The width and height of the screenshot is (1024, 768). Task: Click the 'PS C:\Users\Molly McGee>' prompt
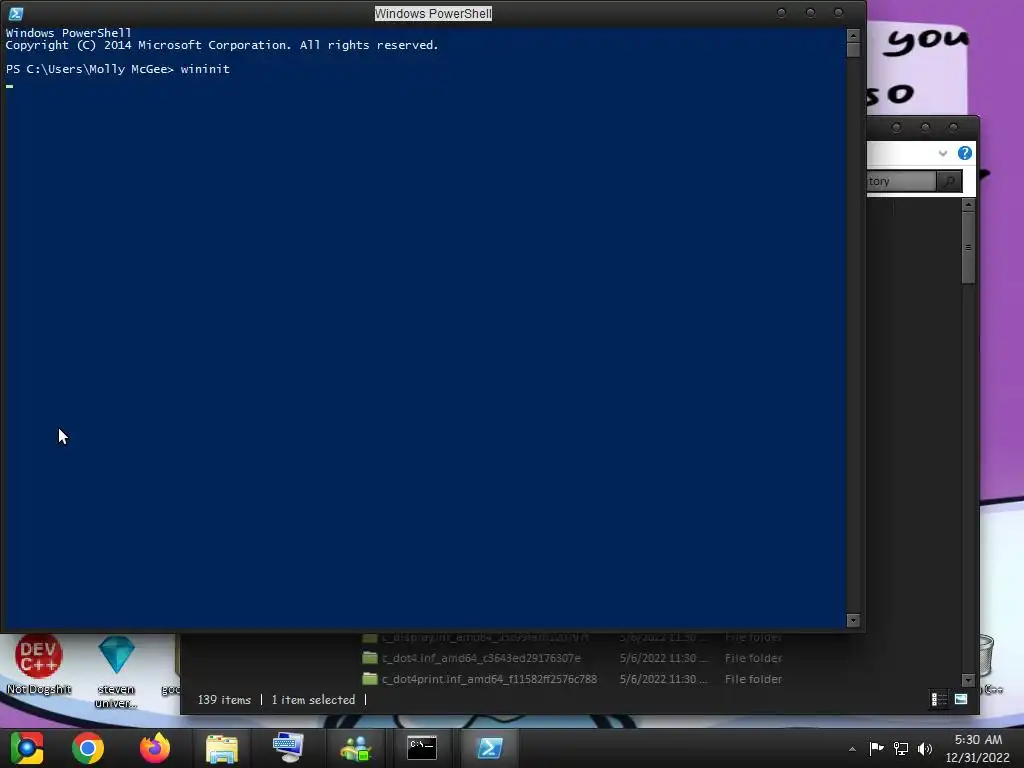pyautogui.click(x=90, y=69)
